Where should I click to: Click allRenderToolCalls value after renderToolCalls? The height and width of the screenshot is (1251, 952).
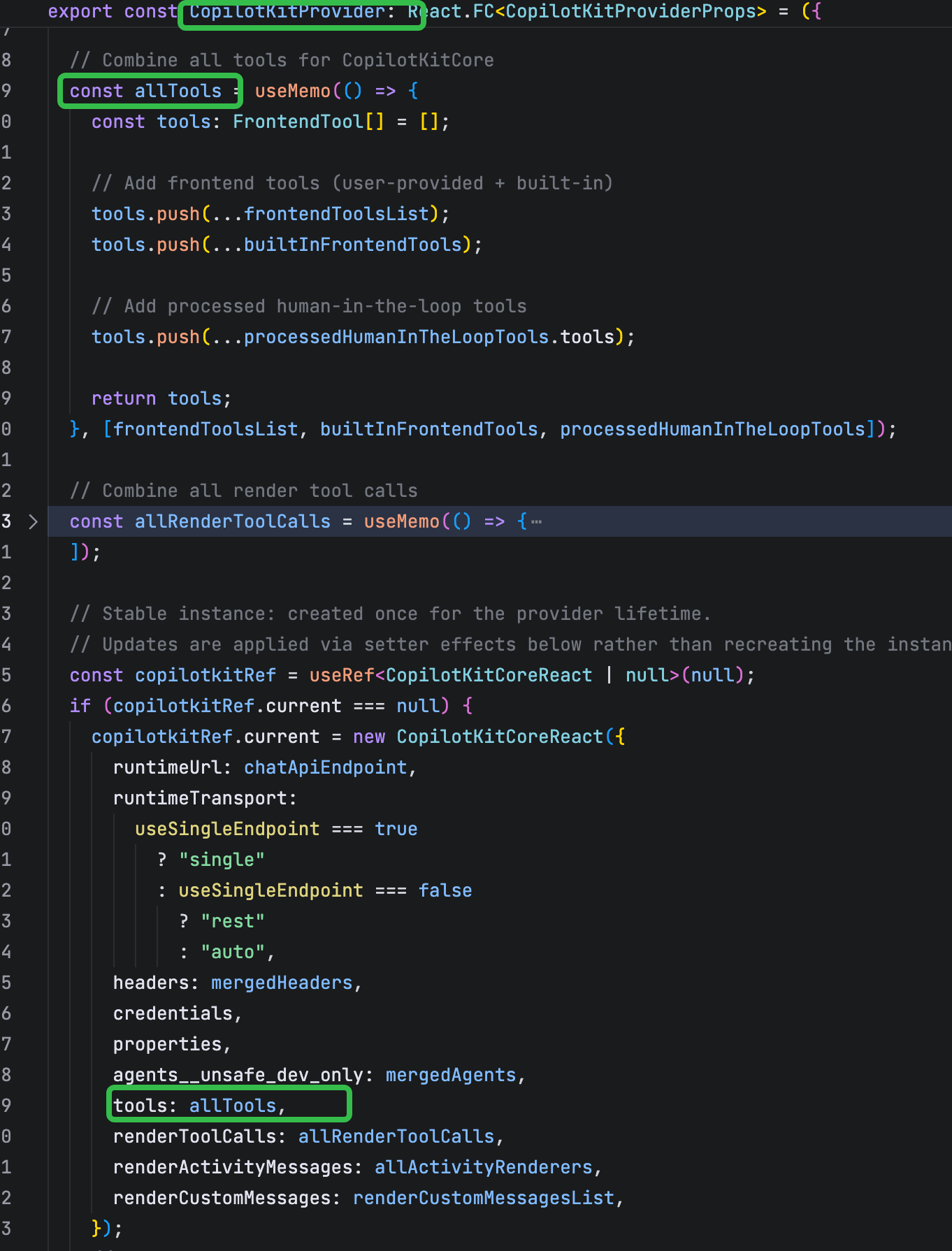click(396, 1136)
